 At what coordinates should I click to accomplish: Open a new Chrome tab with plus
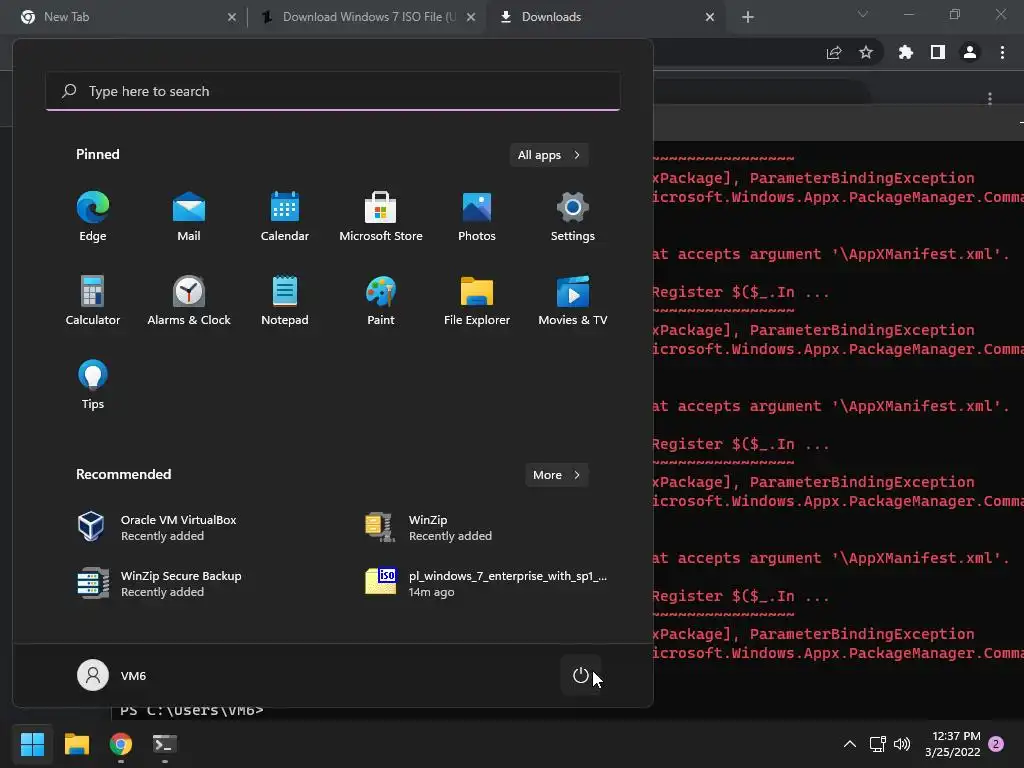pos(748,17)
